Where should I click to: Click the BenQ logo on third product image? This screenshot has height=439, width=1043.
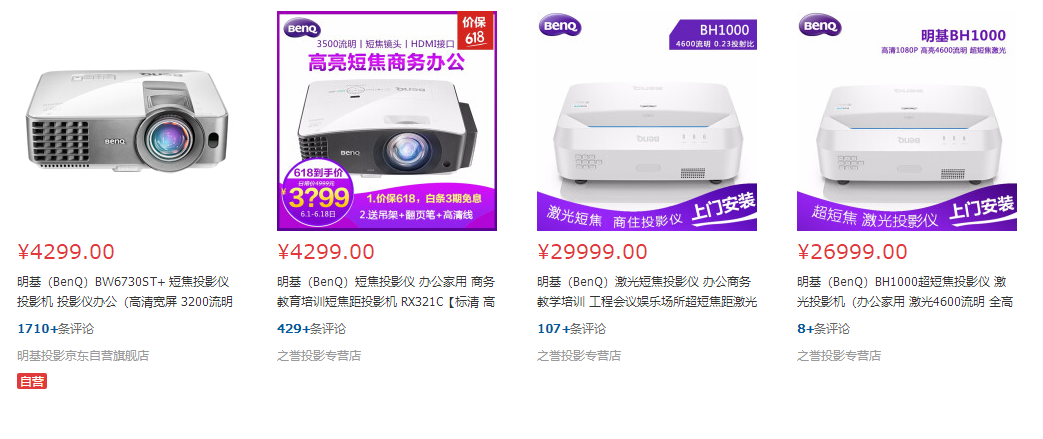pos(560,25)
